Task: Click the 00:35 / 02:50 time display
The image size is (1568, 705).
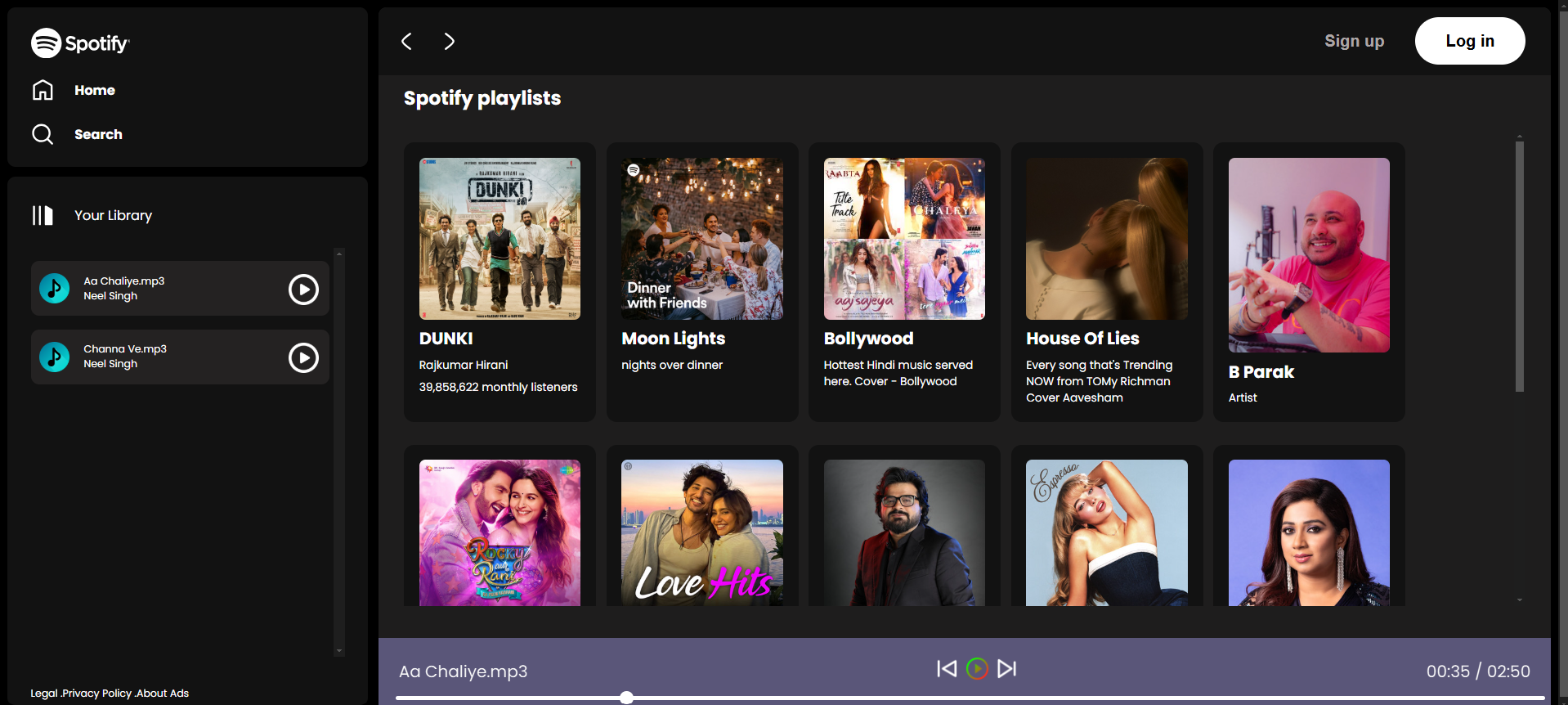Action: [1478, 671]
